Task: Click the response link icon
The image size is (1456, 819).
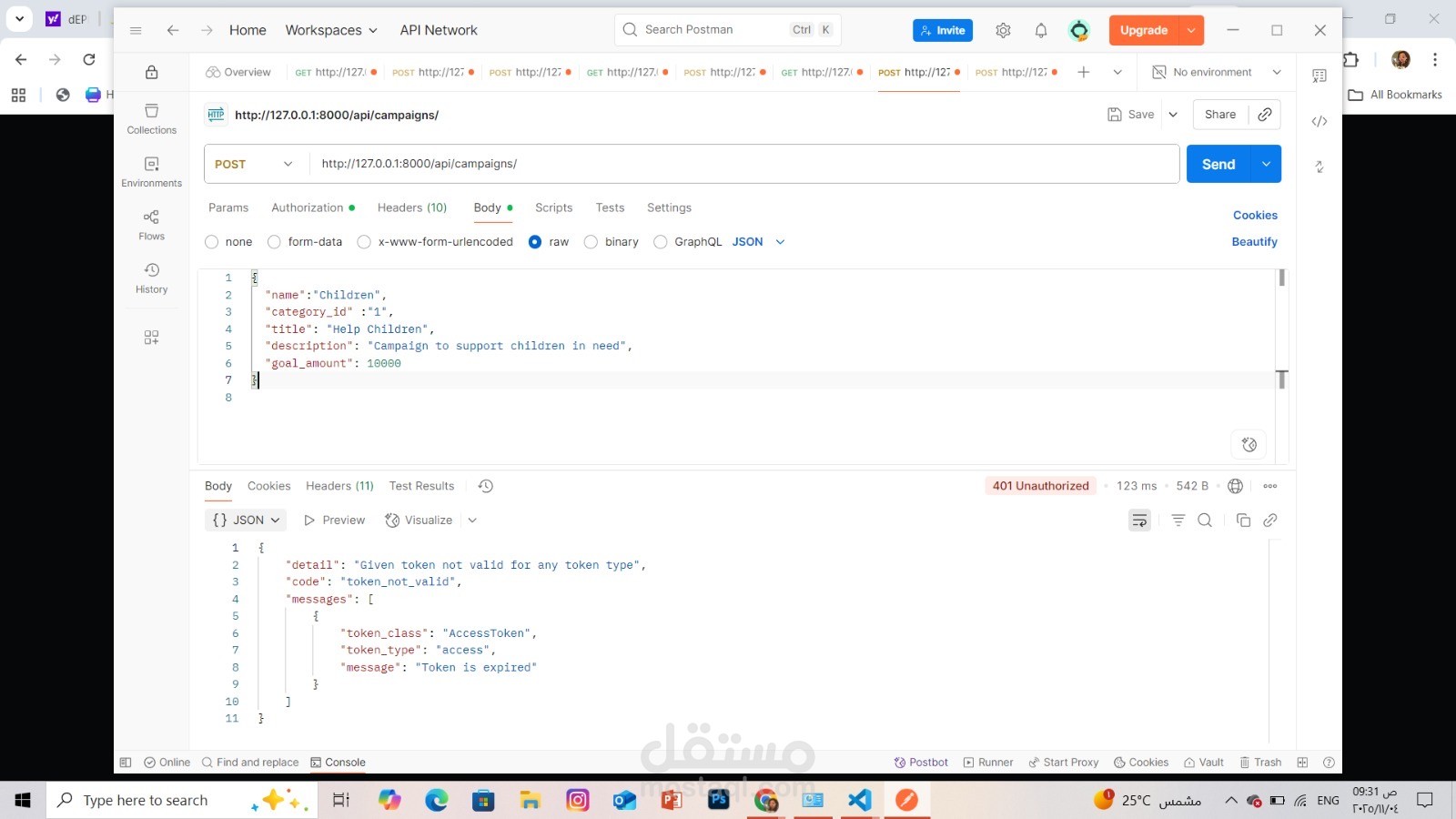Action: pyautogui.click(x=1270, y=521)
